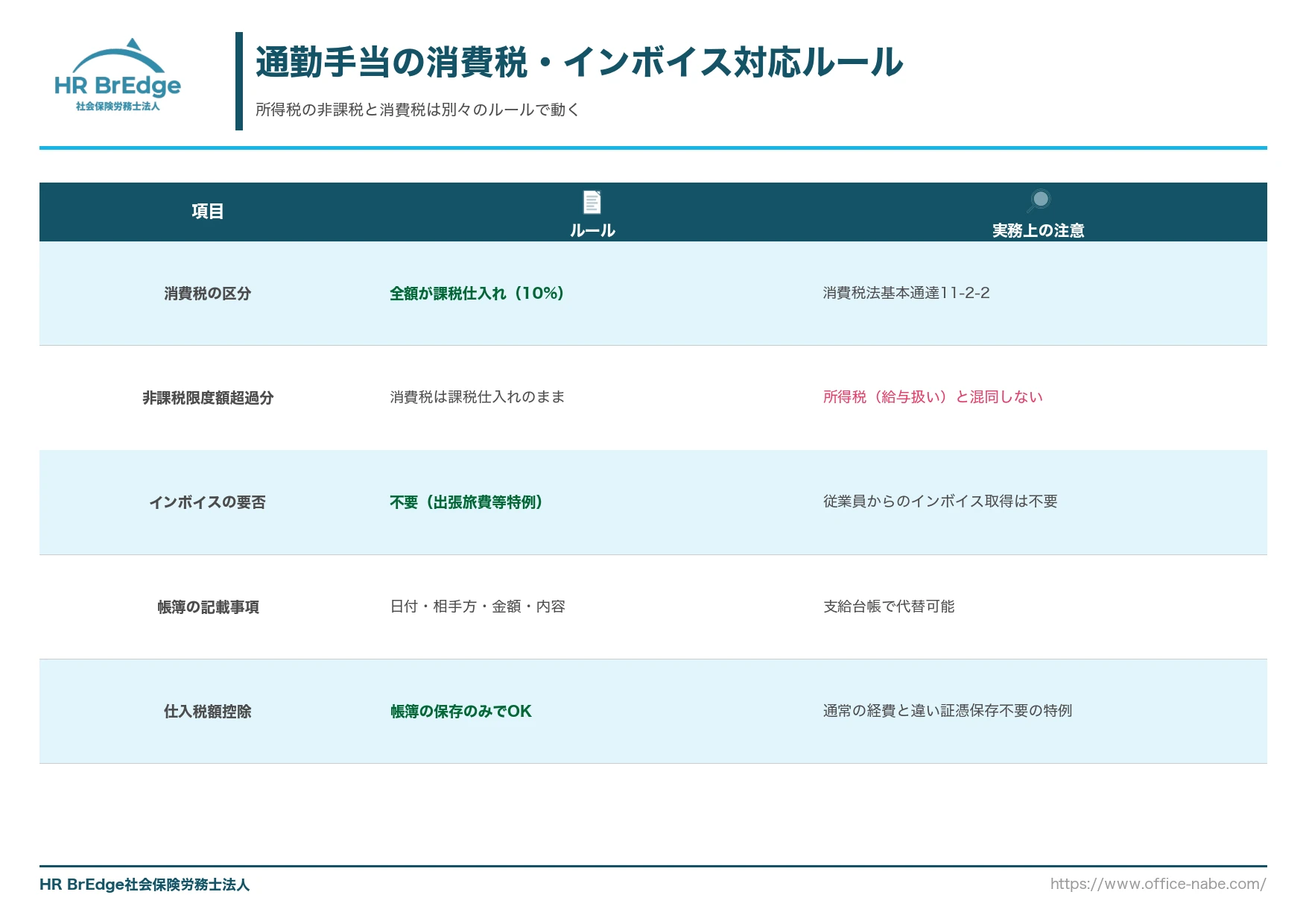Click the HR BrEdge logo

click(x=118, y=75)
